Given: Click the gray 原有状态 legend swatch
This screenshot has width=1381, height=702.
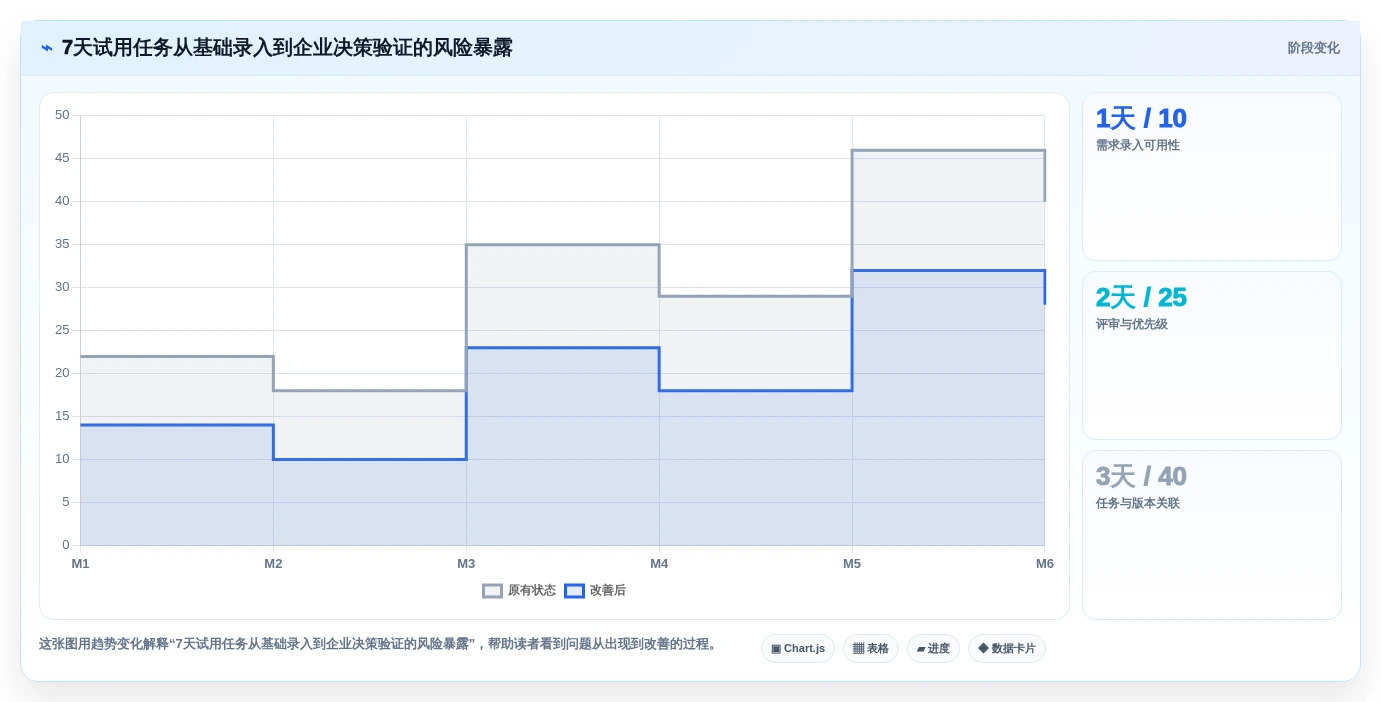Looking at the screenshot, I should point(492,591).
